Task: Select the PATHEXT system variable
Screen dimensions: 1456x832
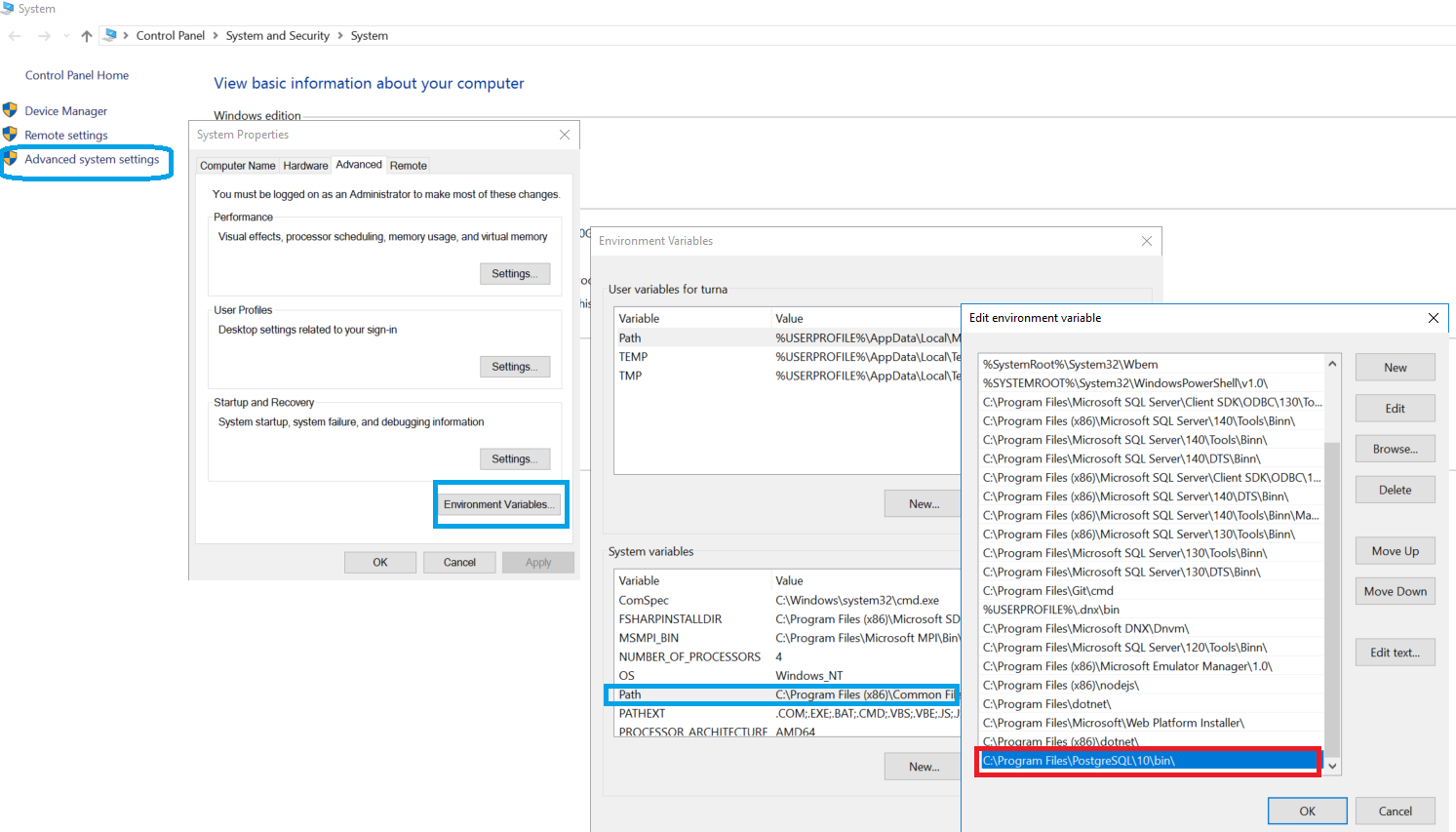Action: pyautogui.click(x=788, y=714)
